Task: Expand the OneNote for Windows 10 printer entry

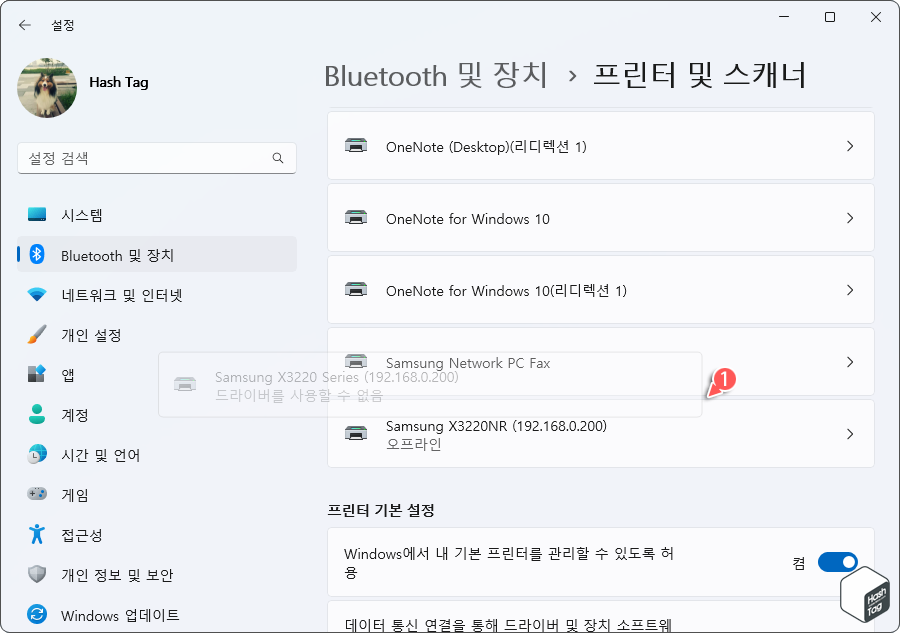Action: pyautogui.click(x=850, y=218)
